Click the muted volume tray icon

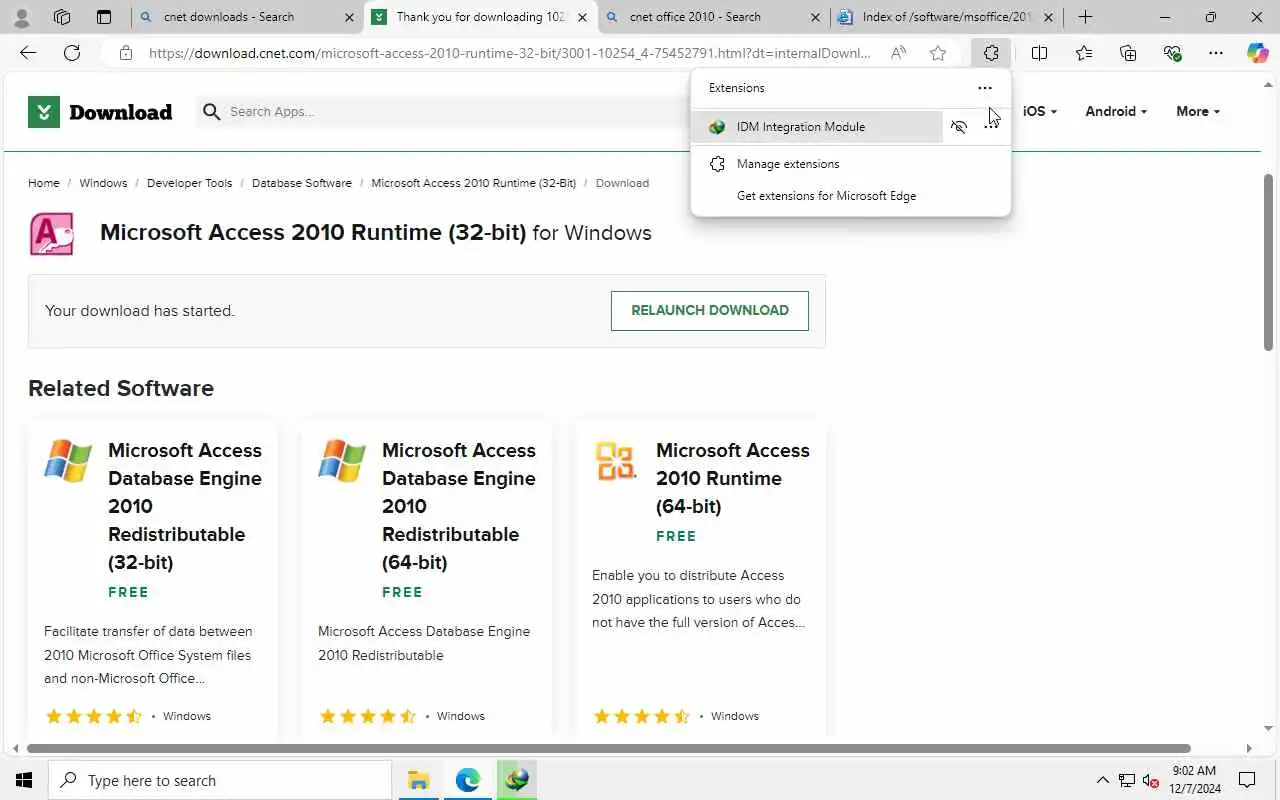point(1151,780)
